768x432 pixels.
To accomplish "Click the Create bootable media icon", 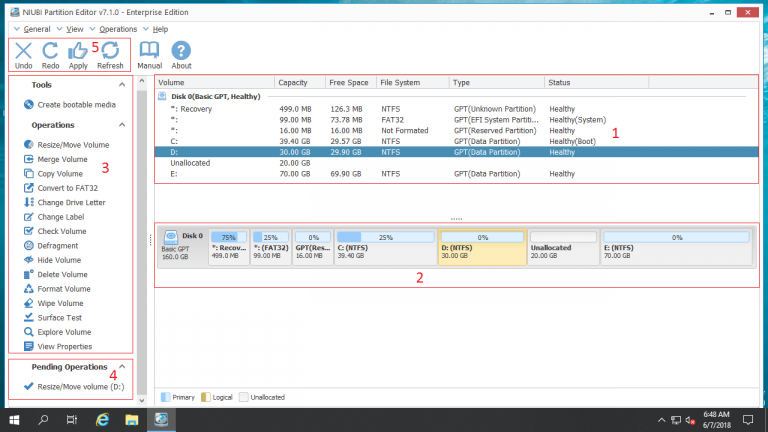I will pos(29,104).
